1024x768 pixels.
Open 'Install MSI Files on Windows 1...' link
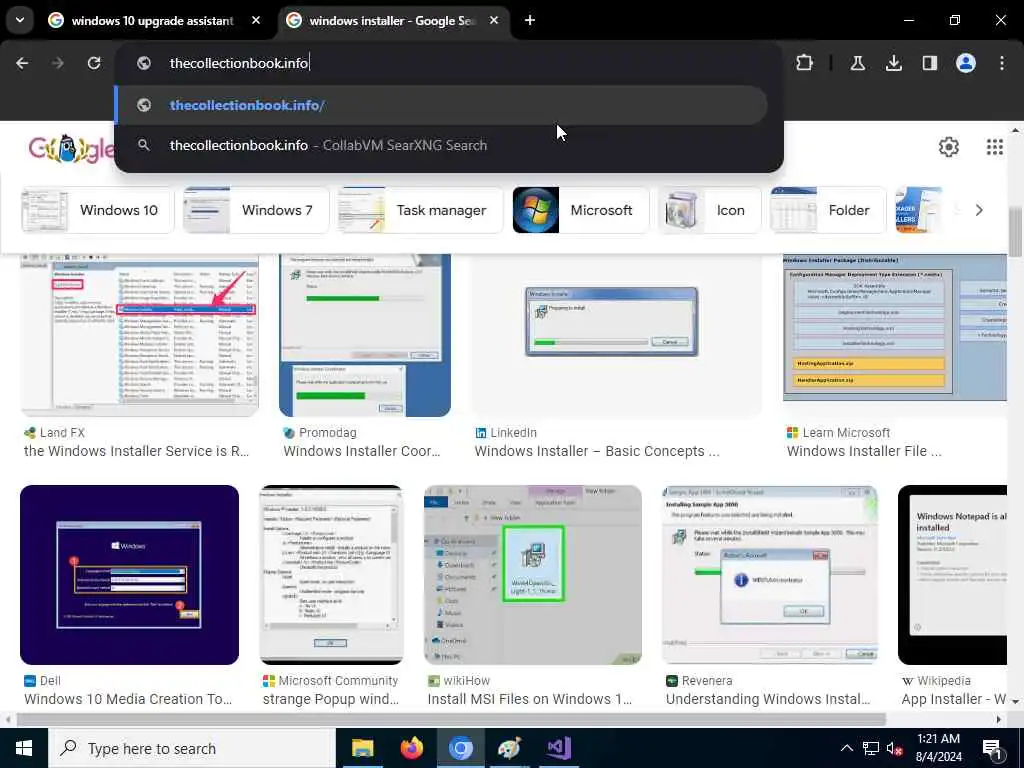[530, 699]
